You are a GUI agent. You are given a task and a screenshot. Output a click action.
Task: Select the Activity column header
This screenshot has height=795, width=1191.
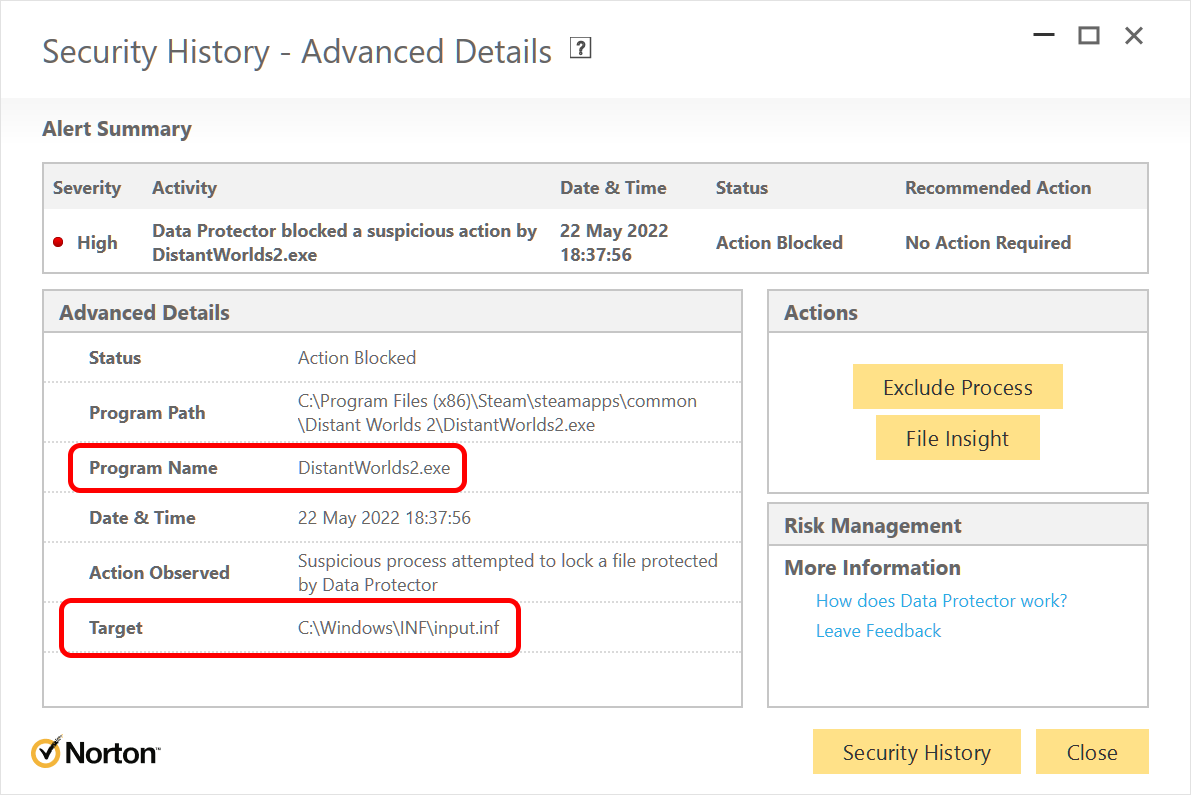tap(185, 188)
